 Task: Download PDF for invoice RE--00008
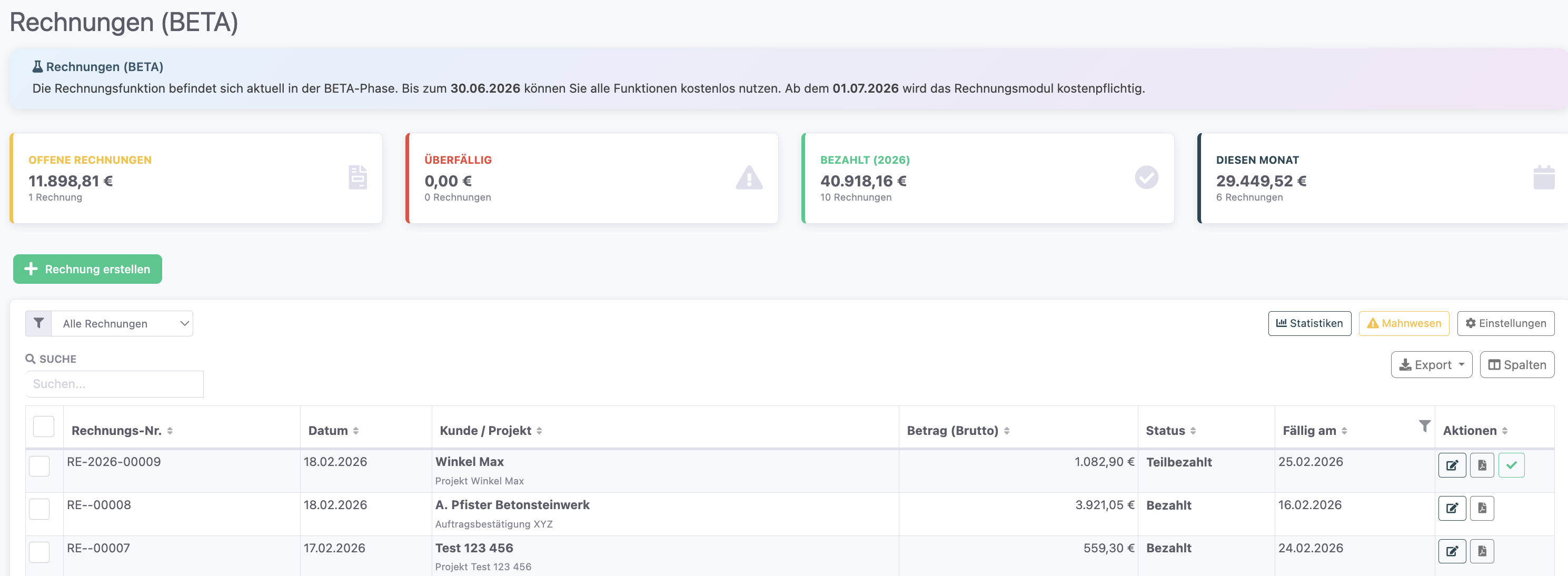click(x=1482, y=508)
